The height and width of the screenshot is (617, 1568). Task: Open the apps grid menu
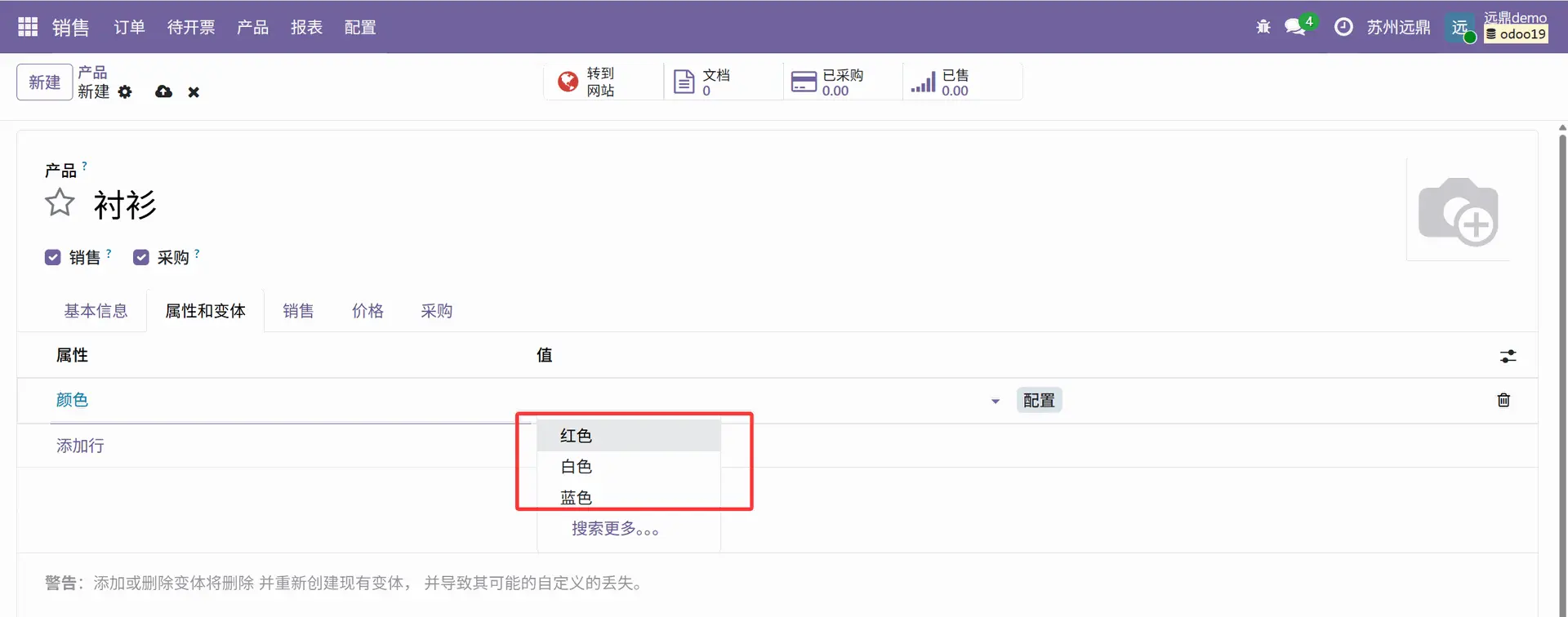coord(28,27)
